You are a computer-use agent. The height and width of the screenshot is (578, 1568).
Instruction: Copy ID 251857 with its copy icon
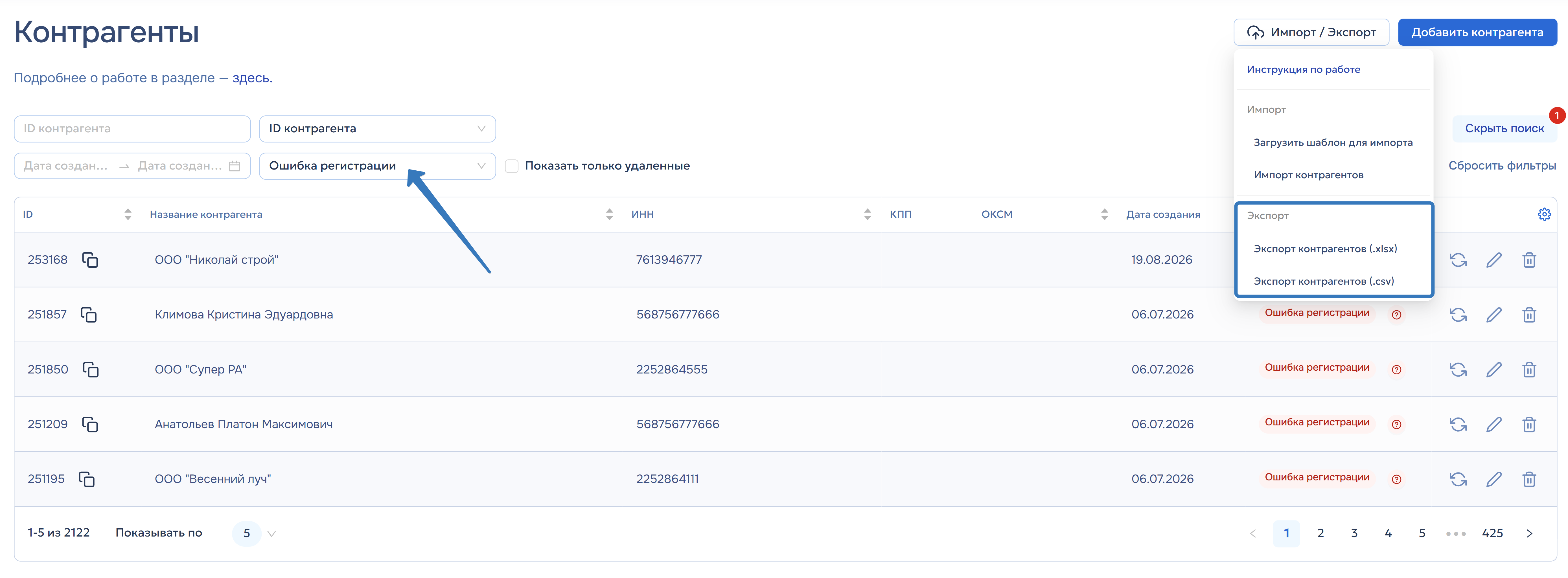89,315
